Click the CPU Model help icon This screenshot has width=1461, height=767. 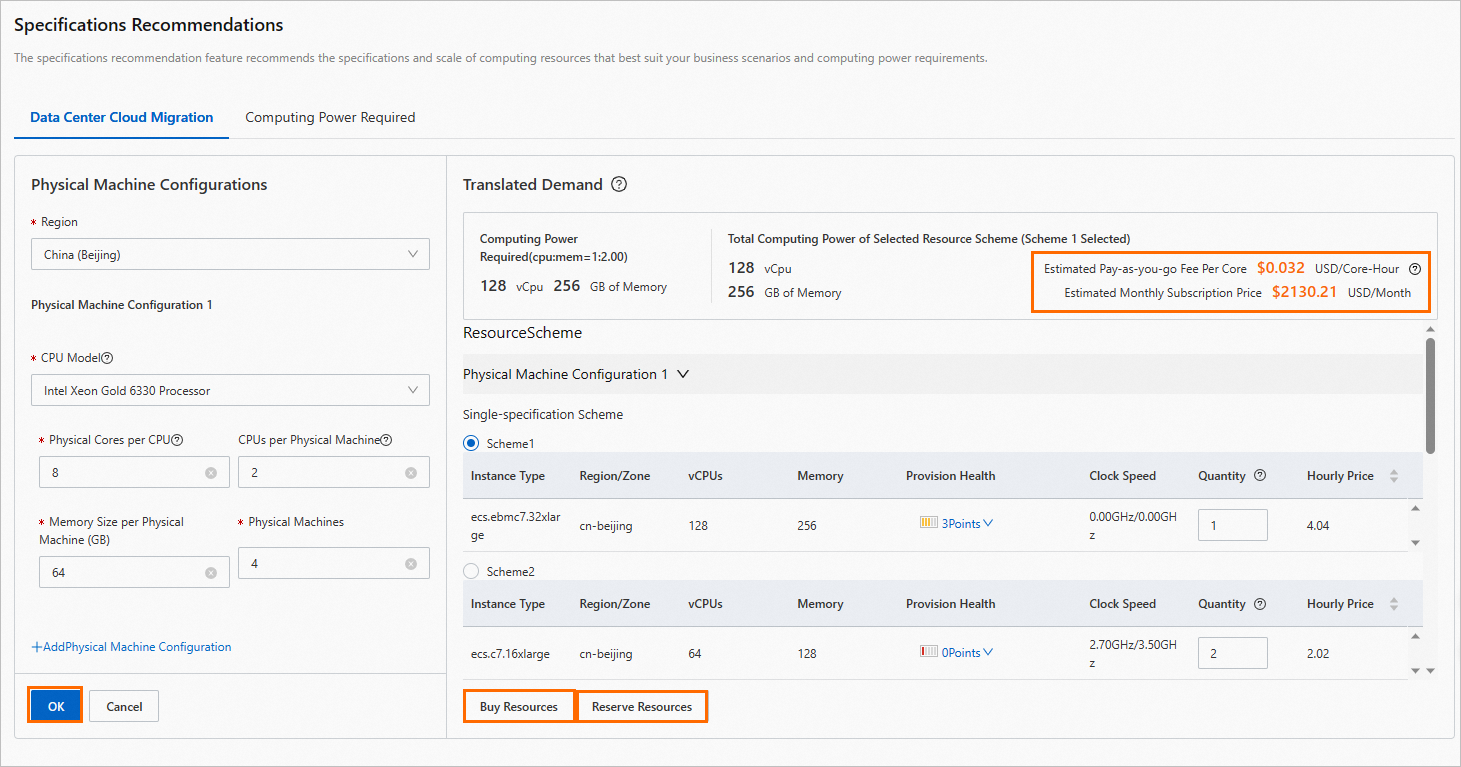pyautogui.click(x=108, y=358)
